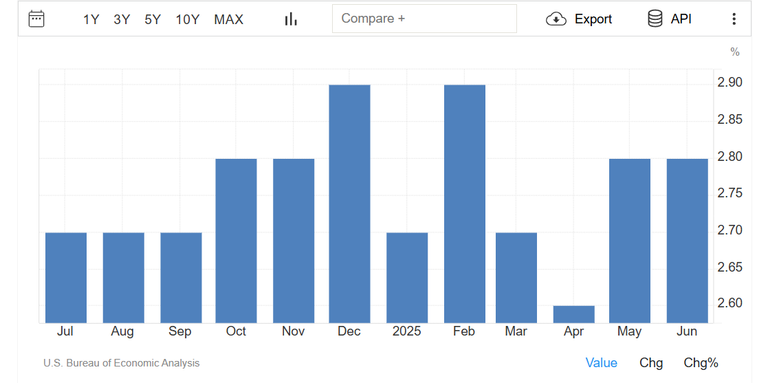Open the bar chart type selector icon
768x383 pixels.
(291, 19)
